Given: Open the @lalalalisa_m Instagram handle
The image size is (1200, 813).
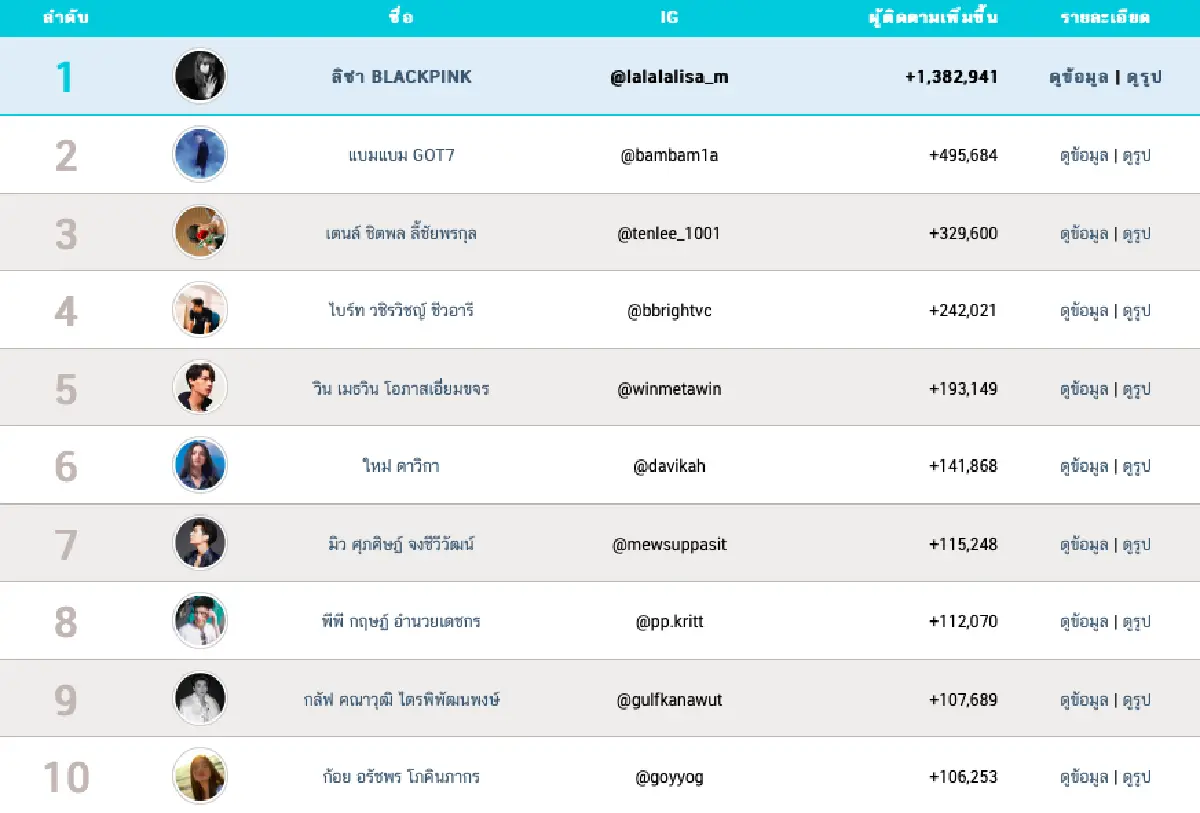Looking at the screenshot, I should [x=669, y=76].
